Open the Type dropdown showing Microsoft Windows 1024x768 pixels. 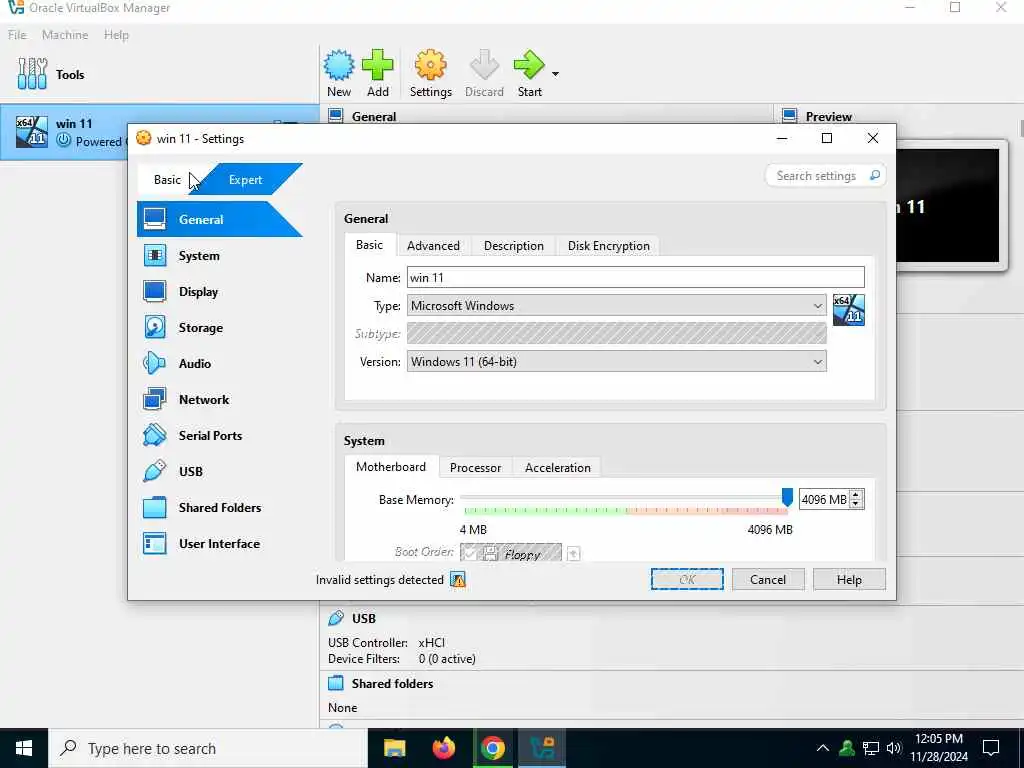(x=616, y=306)
